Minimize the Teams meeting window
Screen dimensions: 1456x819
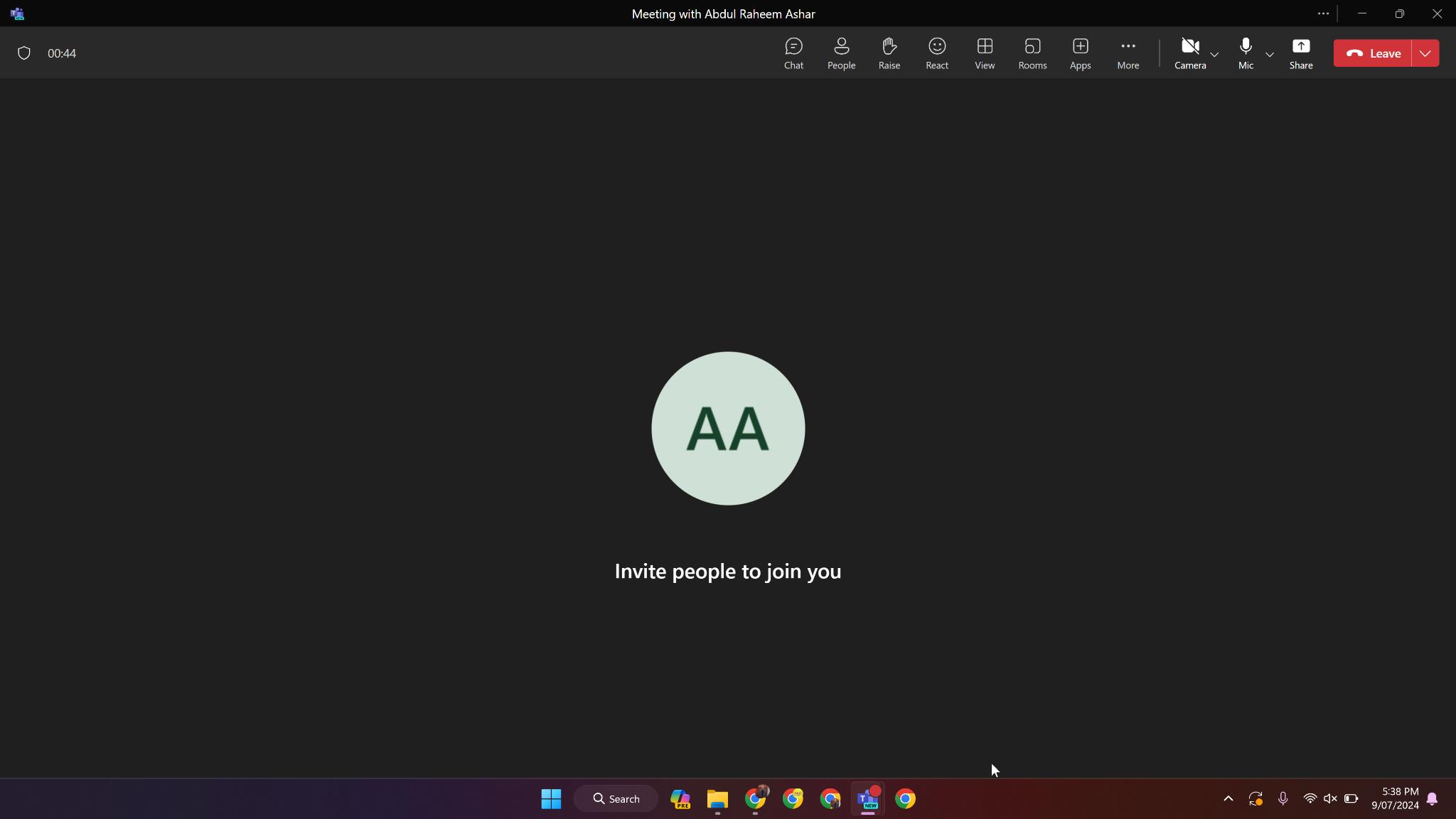pyautogui.click(x=1361, y=14)
